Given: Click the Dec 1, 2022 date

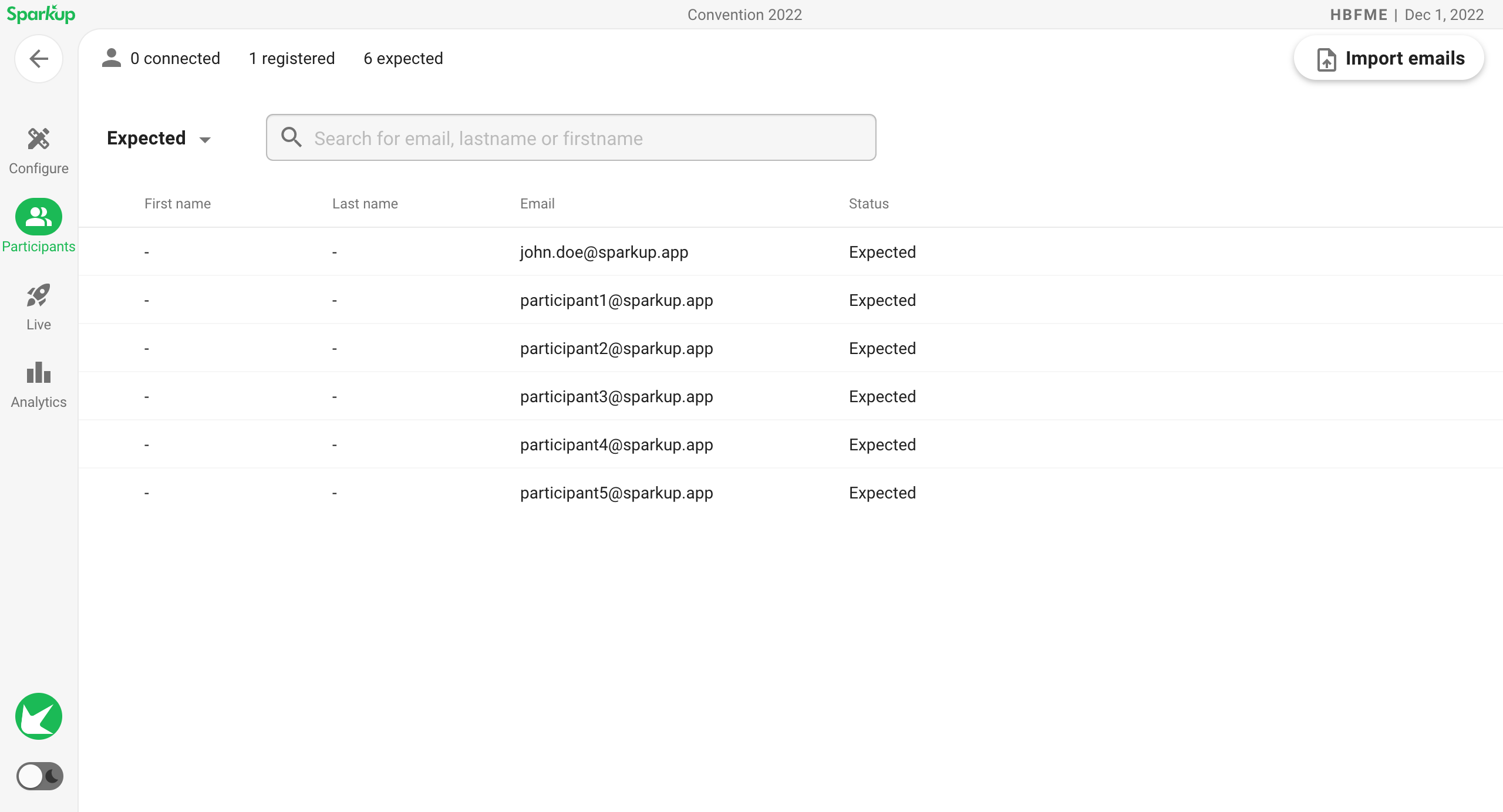Looking at the screenshot, I should coord(1444,15).
